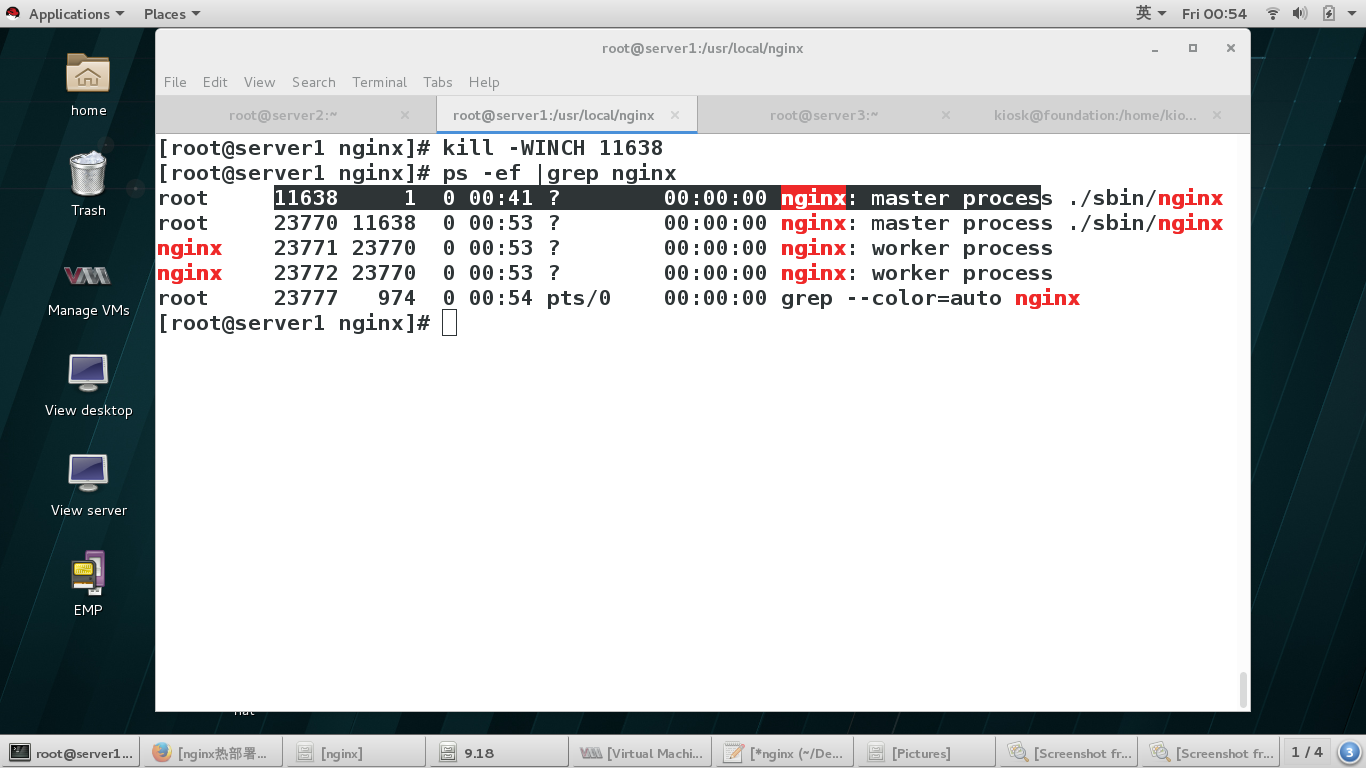Image resolution: width=1366 pixels, height=768 pixels.
Task: Open the volume speaker icon
Action: tap(1300, 14)
